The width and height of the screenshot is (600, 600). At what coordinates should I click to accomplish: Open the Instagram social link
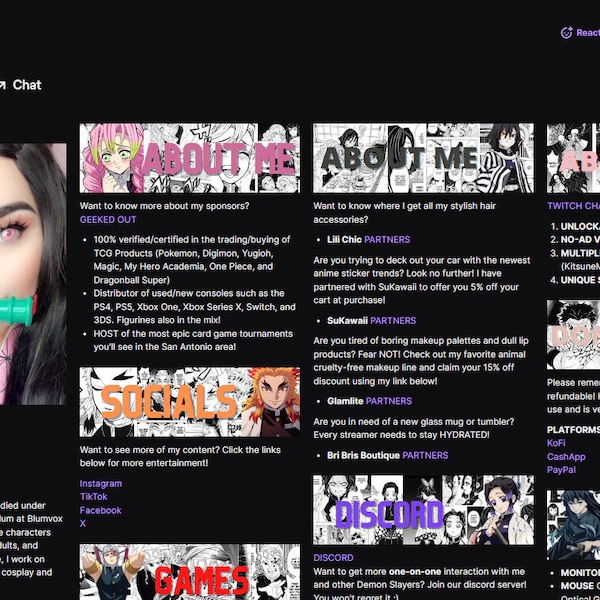click(101, 484)
